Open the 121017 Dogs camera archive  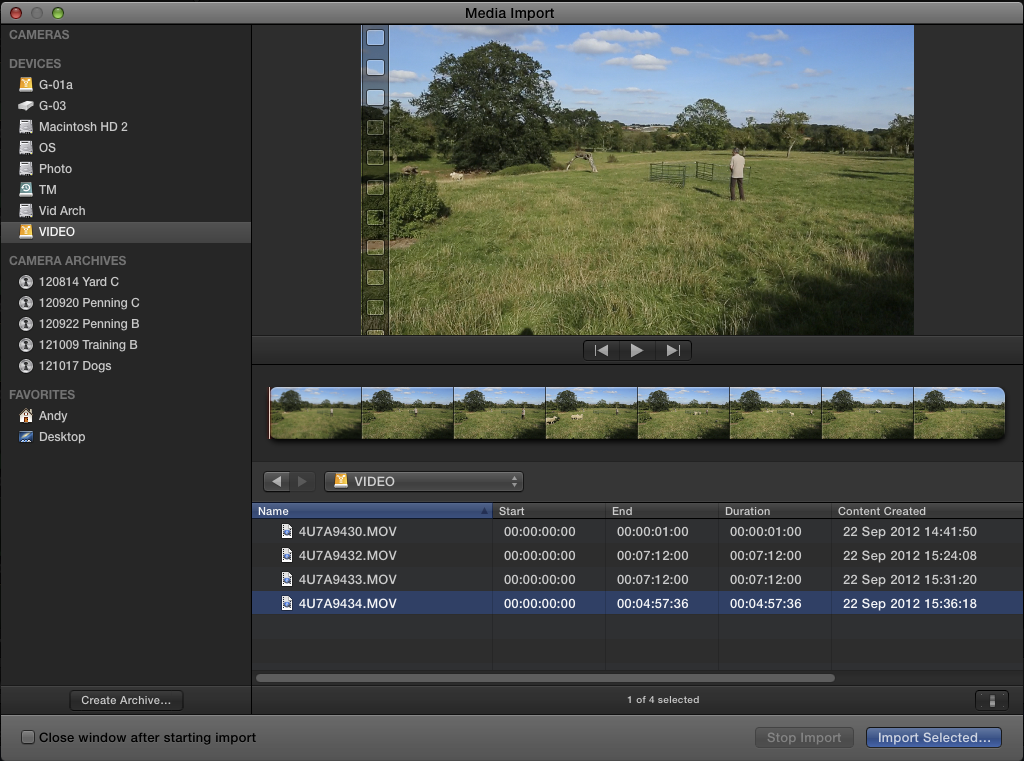tap(75, 366)
